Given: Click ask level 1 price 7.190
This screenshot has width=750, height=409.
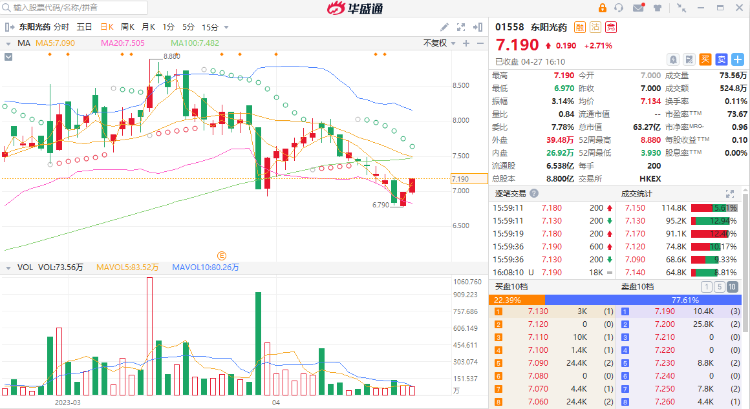Looking at the screenshot, I should pos(665,311).
